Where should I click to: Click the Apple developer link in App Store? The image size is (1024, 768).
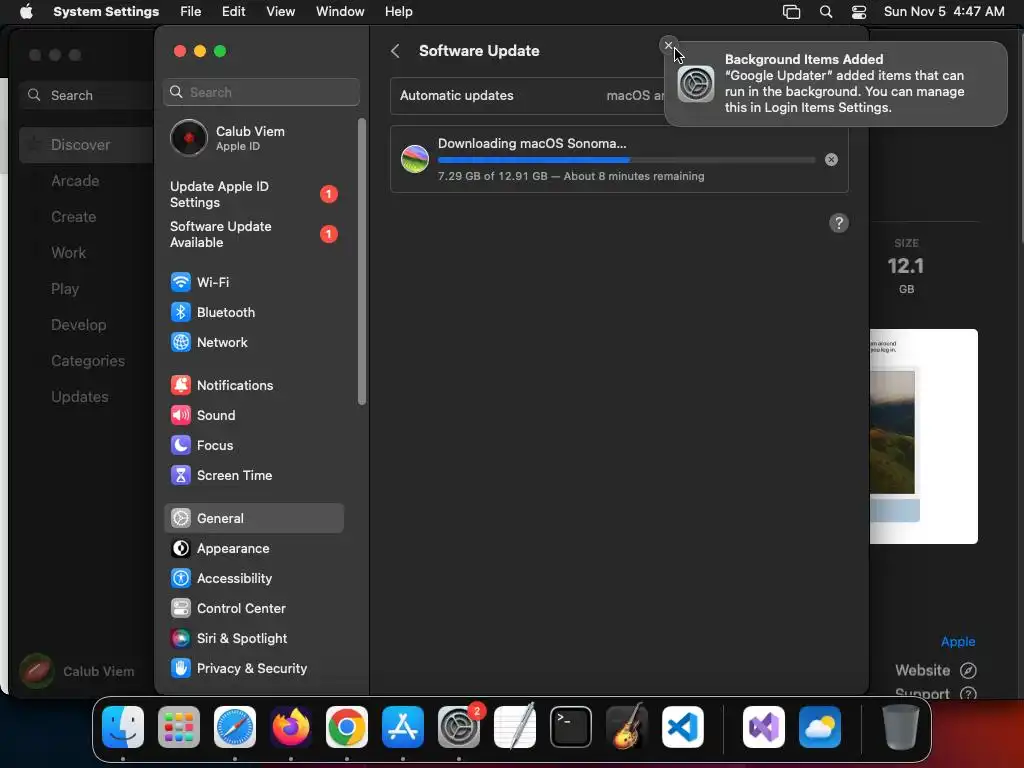pos(957,641)
